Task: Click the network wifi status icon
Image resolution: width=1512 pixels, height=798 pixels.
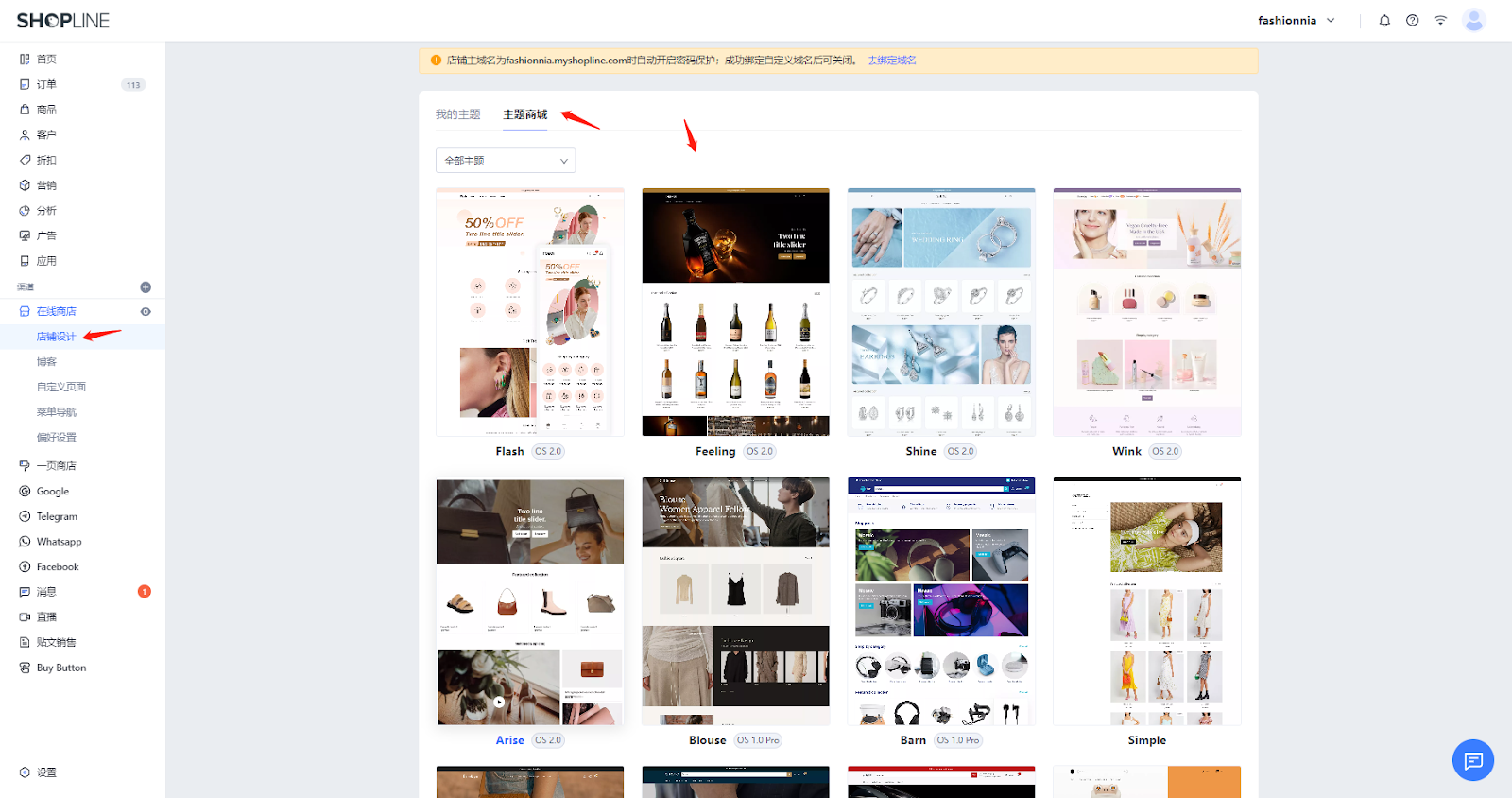Action: pos(1440,21)
